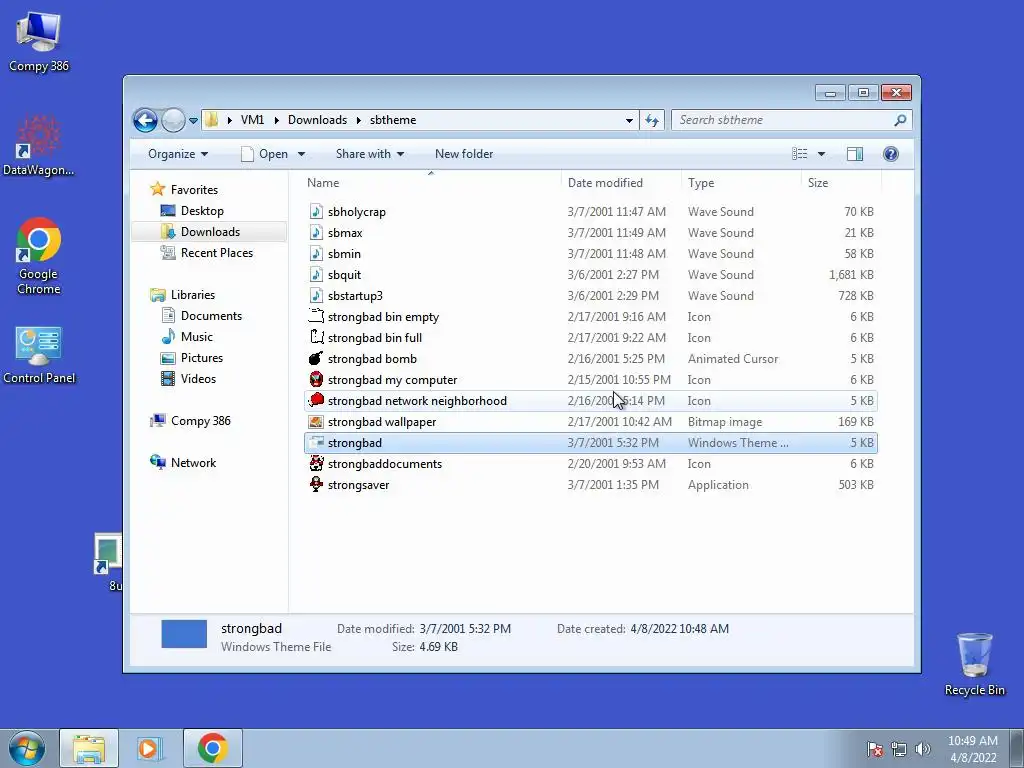Click the Compy 386 desktop icon

39,42
